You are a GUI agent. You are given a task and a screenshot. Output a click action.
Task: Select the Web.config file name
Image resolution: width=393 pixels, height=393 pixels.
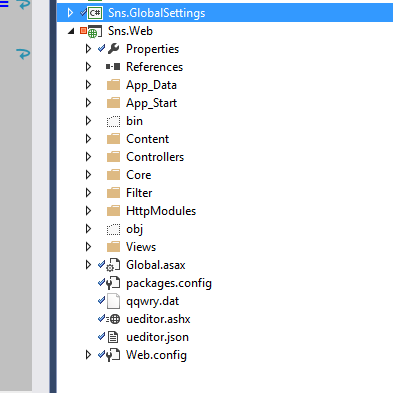[x=156, y=355]
